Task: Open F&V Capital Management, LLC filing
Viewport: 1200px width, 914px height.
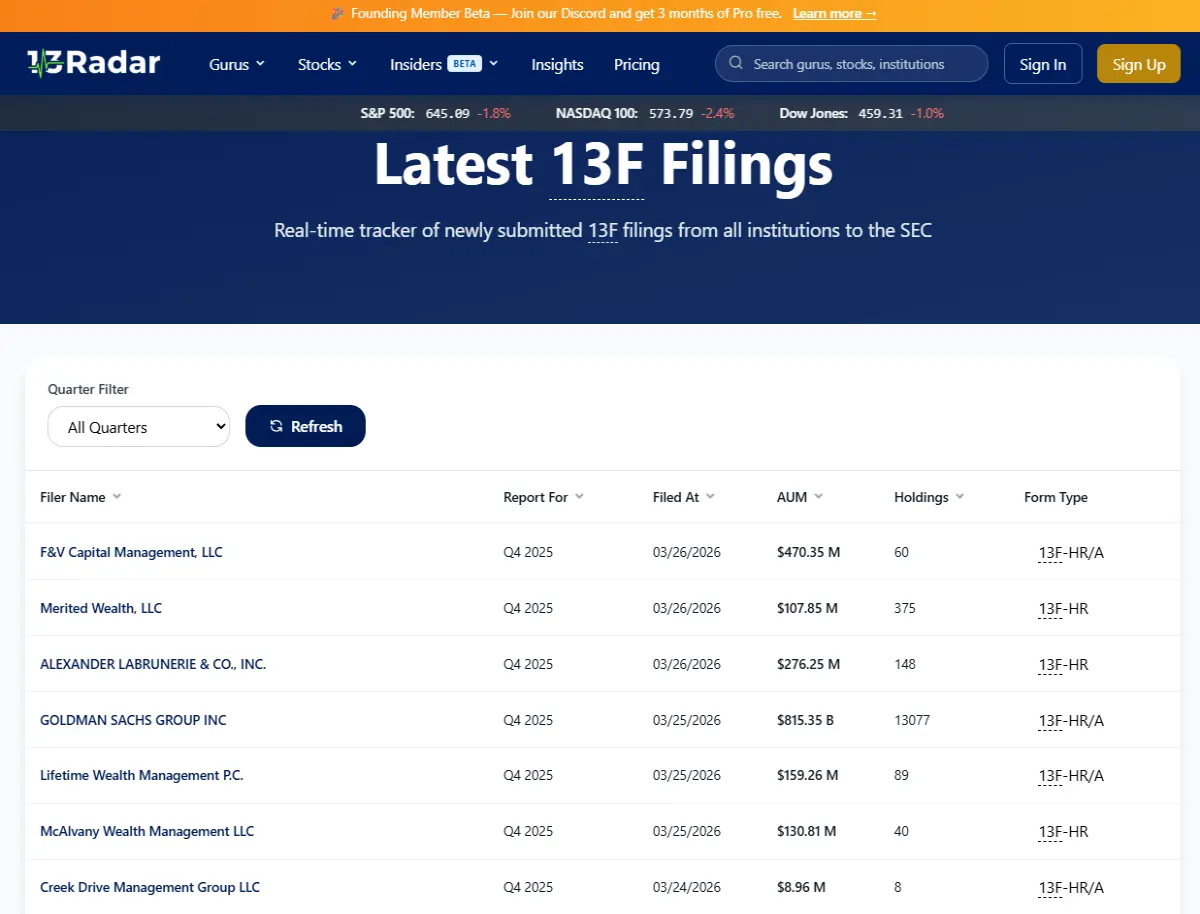Action: coord(131,552)
